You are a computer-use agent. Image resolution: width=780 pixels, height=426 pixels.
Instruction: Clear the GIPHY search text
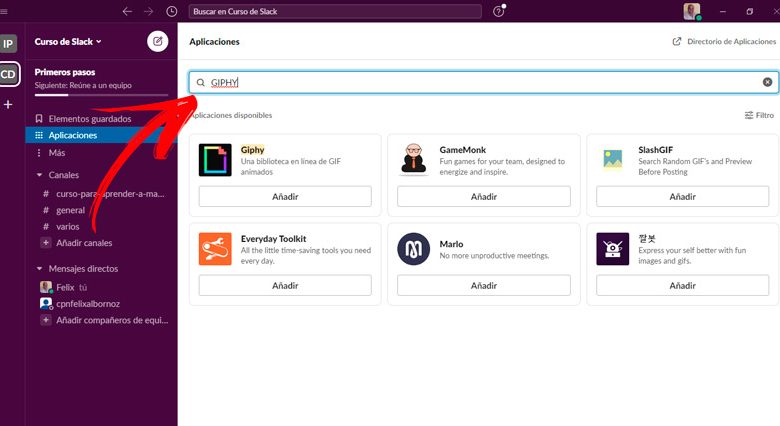[768, 82]
